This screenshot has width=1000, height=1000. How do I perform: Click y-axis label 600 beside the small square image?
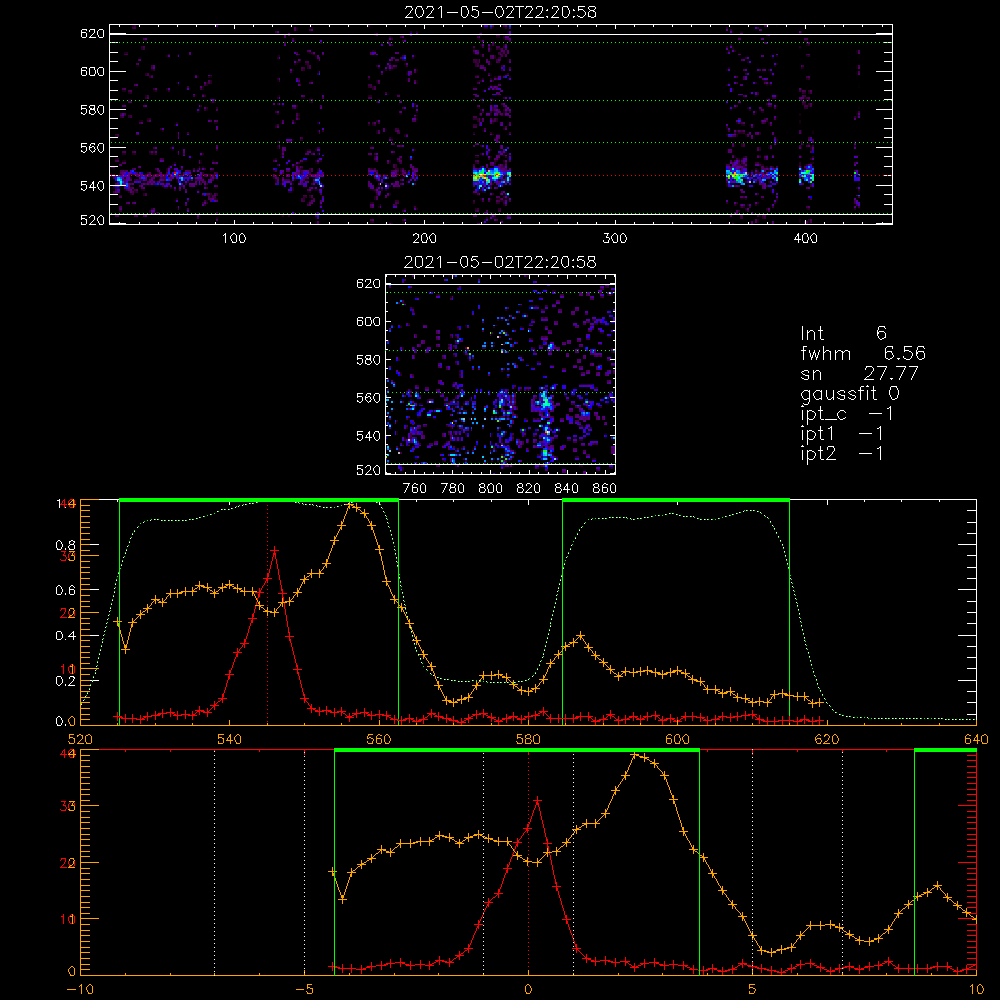pos(368,322)
